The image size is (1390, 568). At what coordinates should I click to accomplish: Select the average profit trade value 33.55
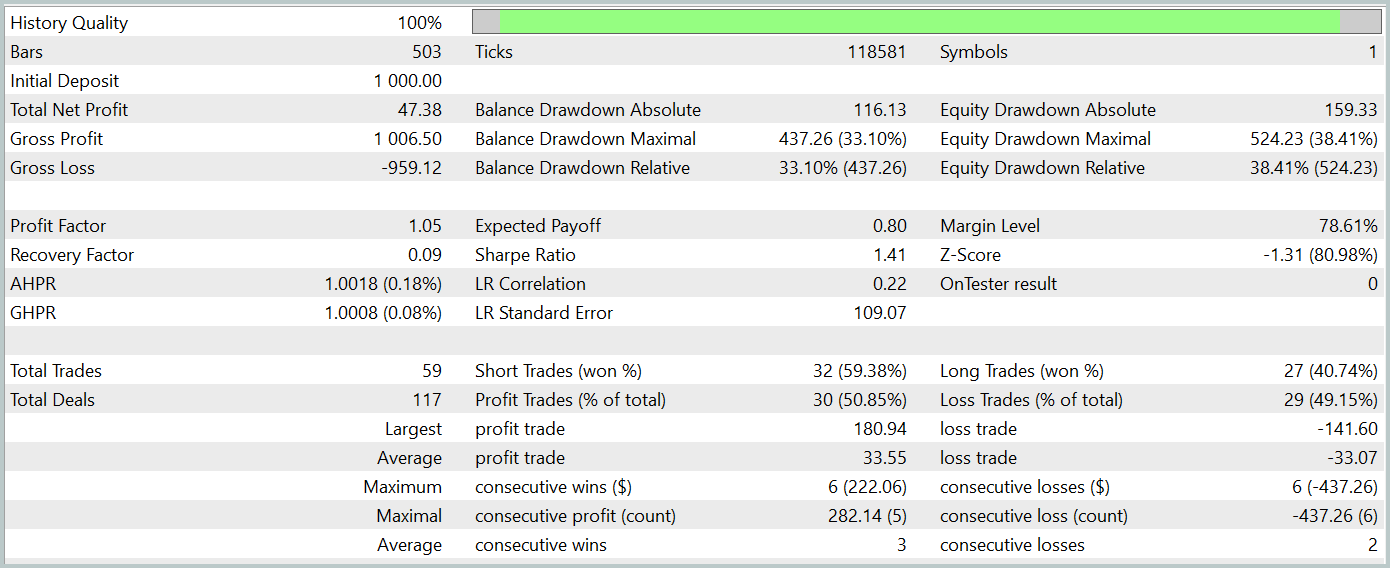[x=885, y=458]
